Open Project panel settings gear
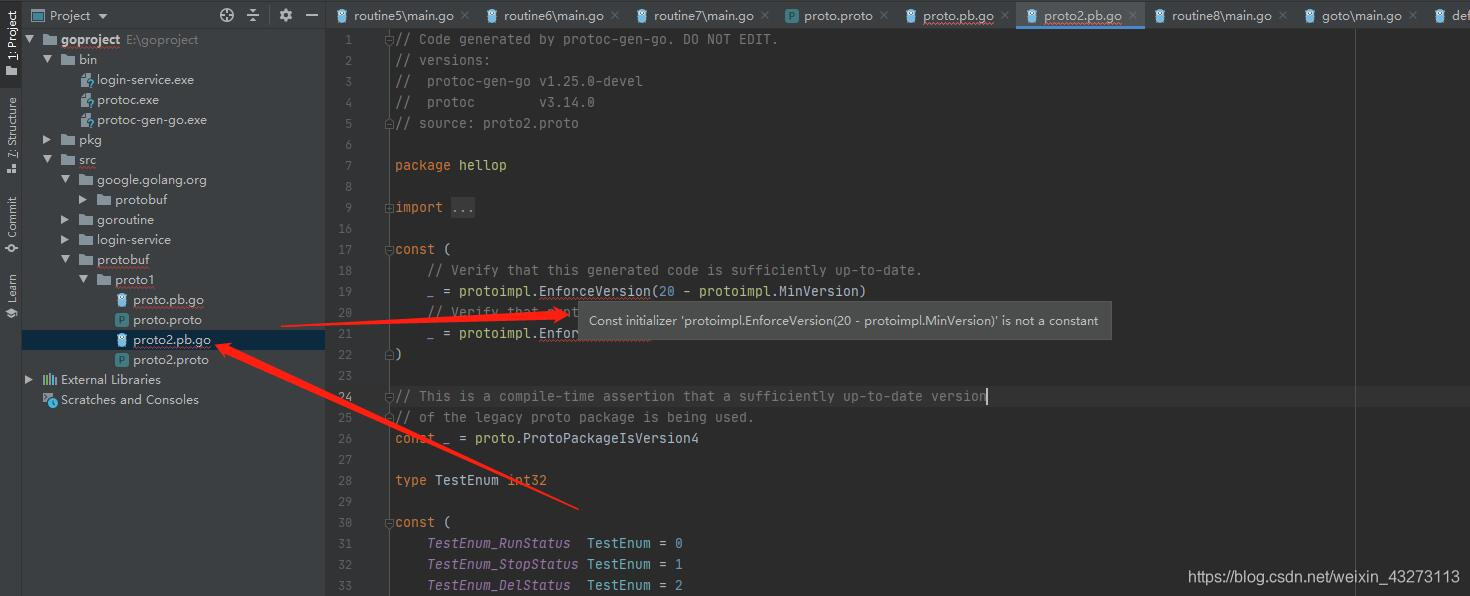This screenshot has width=1470, height=596. [x=286, y=15]
